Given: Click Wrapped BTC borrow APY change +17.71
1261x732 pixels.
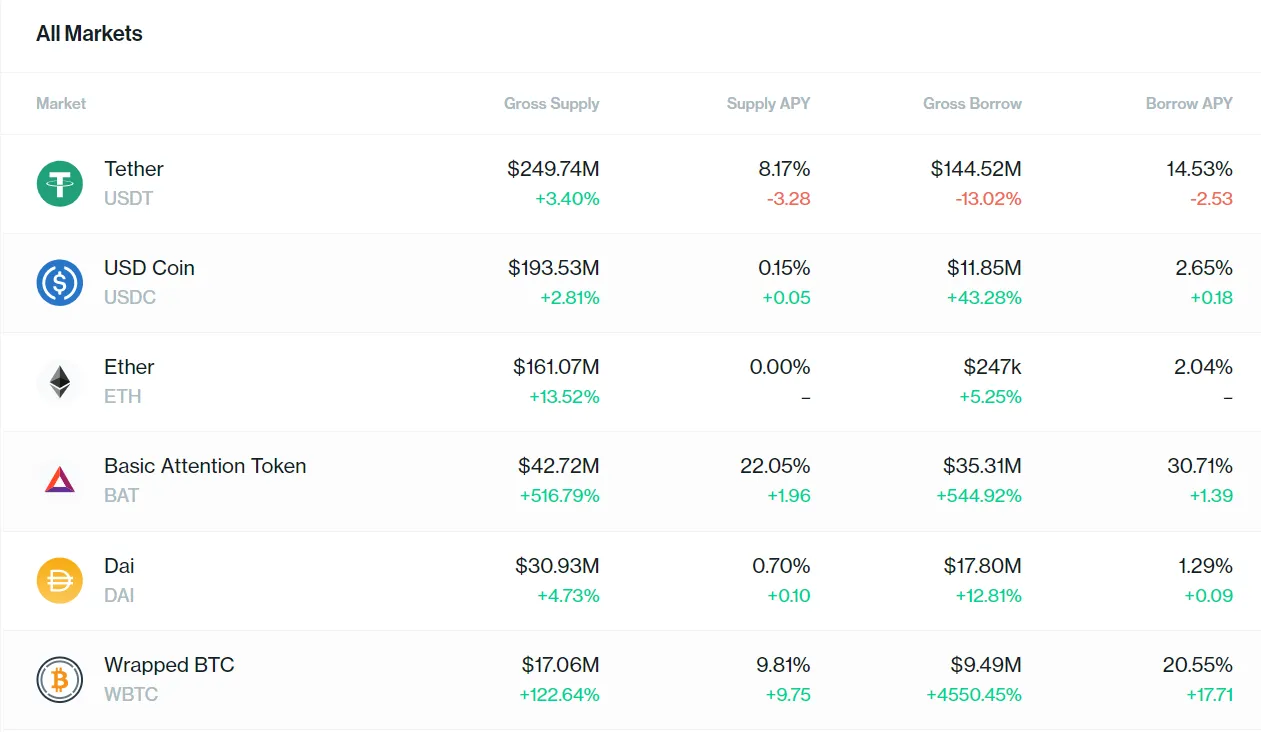Looking at the screenshot, I should (1210, 694).
